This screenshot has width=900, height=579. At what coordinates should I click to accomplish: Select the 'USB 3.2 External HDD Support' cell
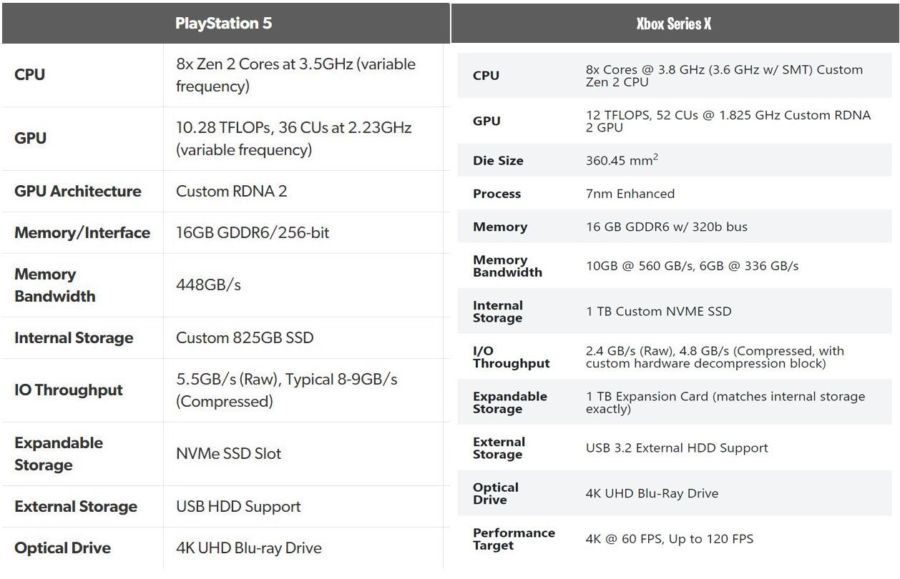677,448
